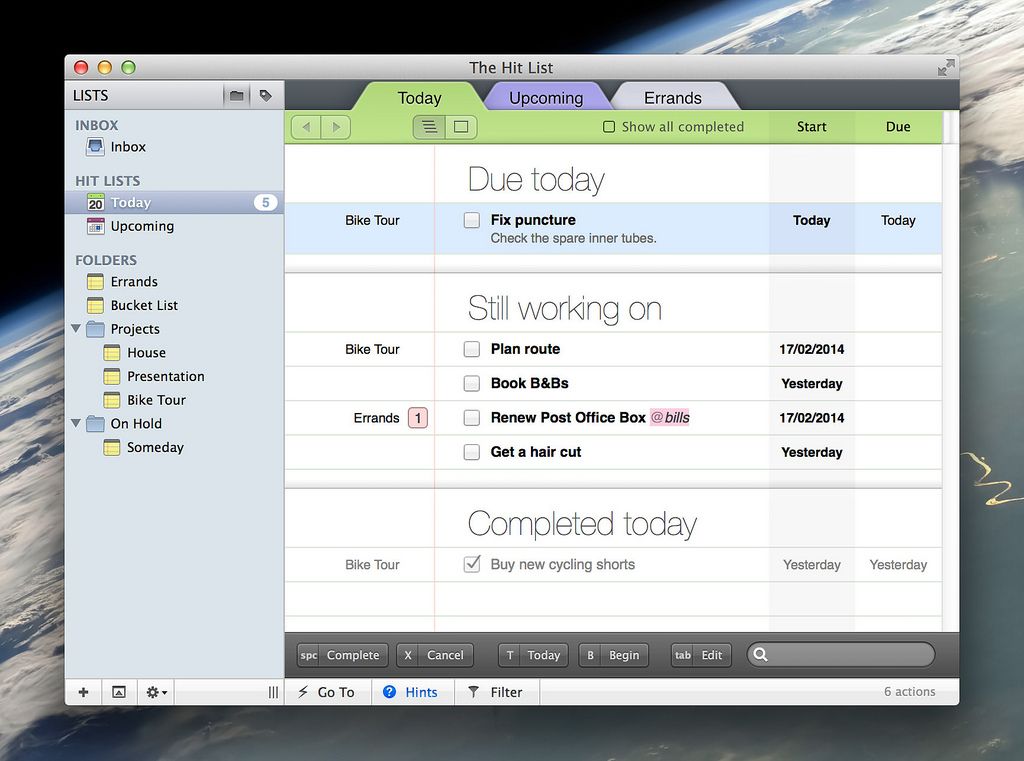The width and height of the screenshot is (1024, 761).
Task: Go back with the left arrow button
Action: tap(306, 127)
